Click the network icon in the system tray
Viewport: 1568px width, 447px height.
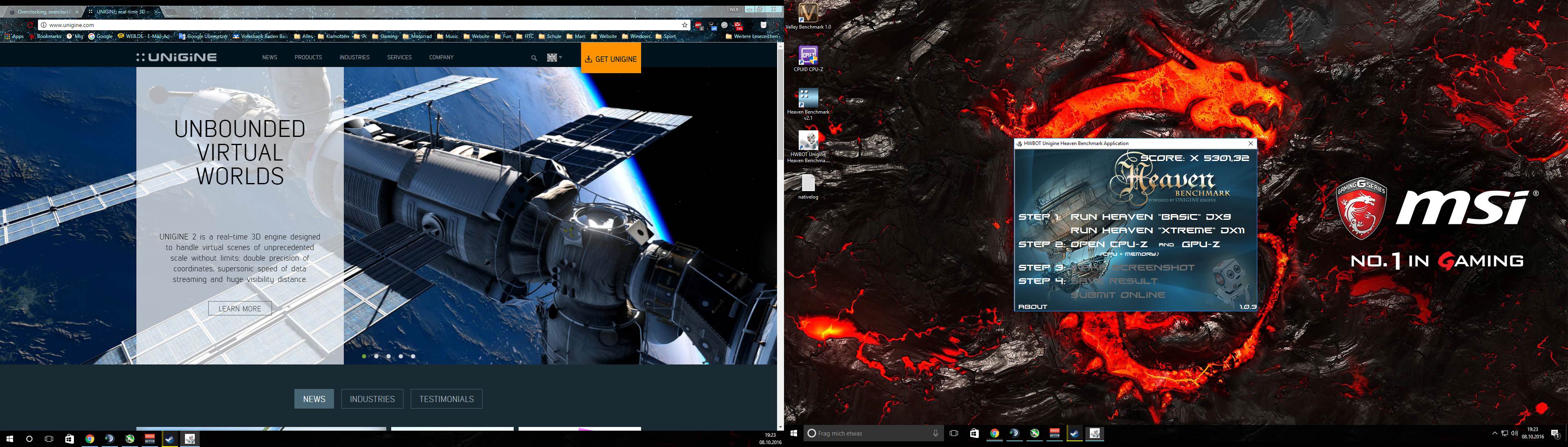click(1505, 433)
